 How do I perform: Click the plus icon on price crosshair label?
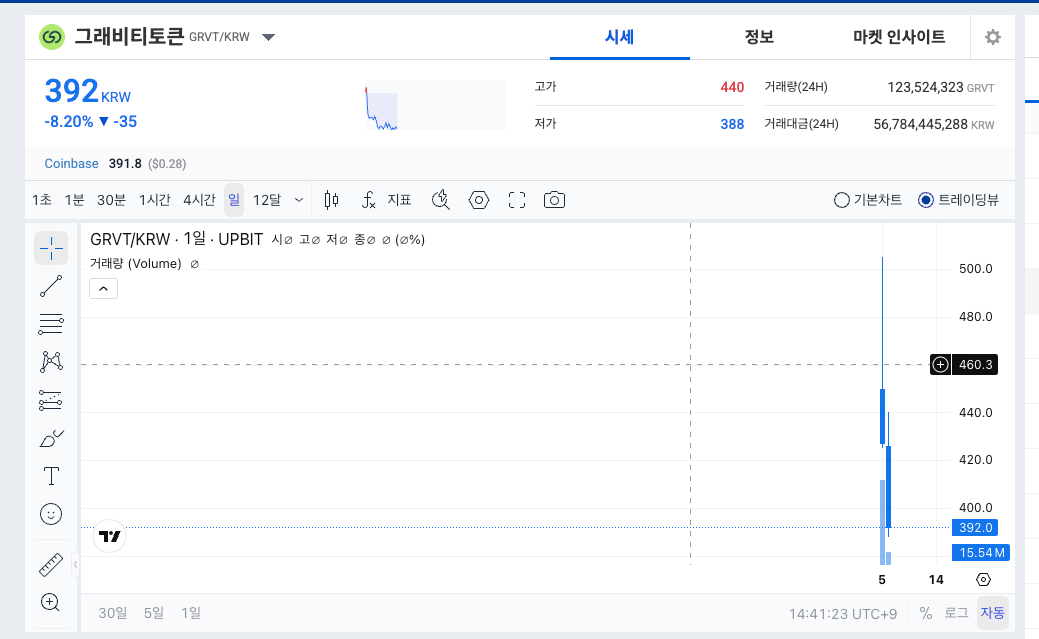click(940, 365)
